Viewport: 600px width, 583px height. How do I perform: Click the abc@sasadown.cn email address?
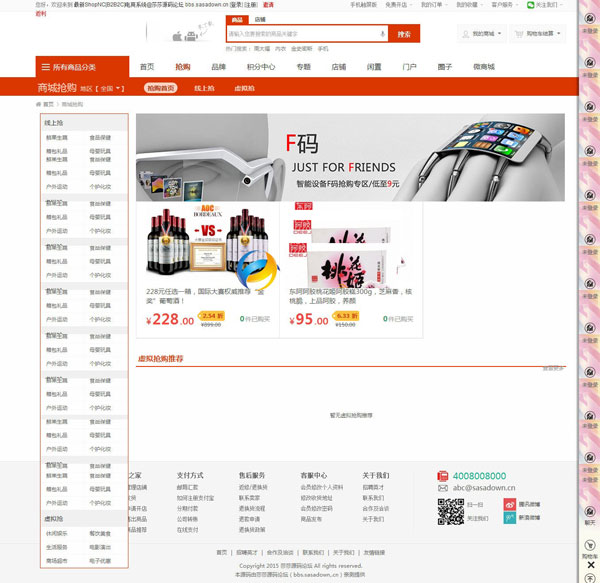pyautogui.click(x=484, y=488)
